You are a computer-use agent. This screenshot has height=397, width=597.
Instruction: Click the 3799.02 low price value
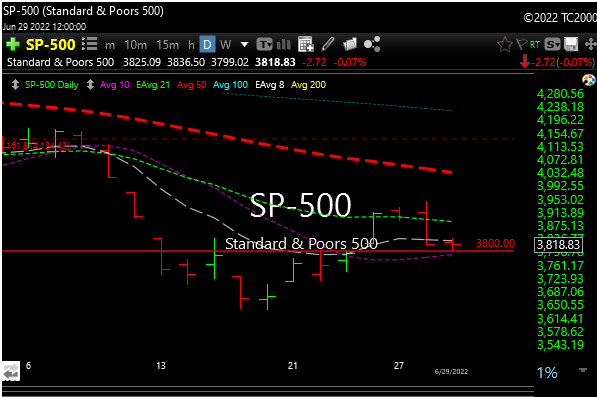click(x=230, y=62)
